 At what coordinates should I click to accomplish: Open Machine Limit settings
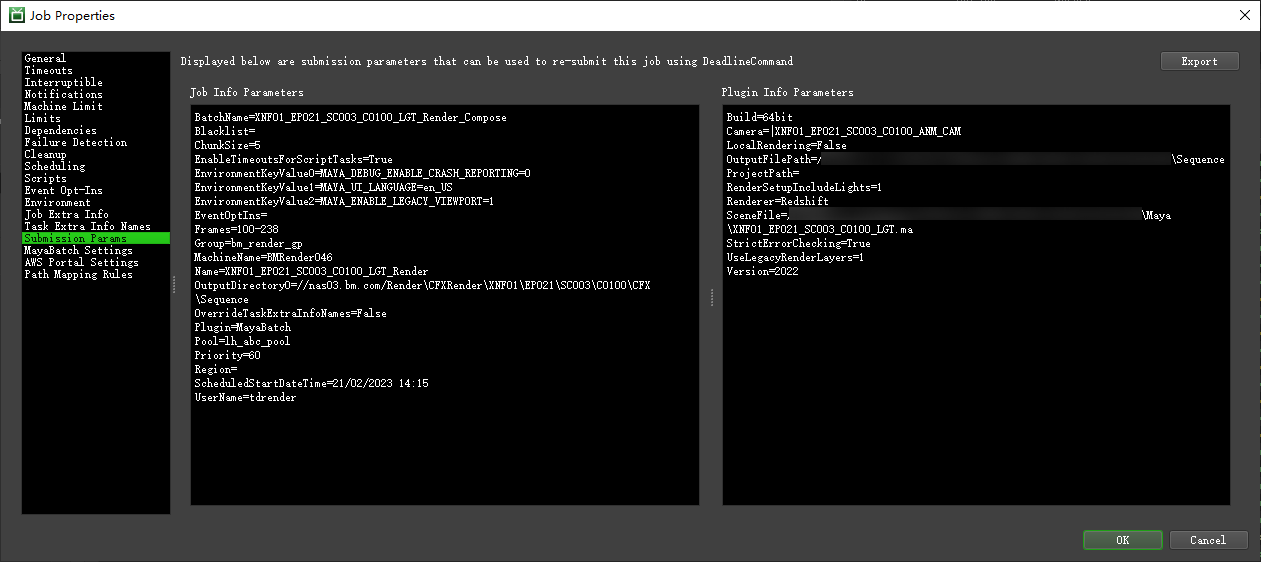click(x=63, y=107)
